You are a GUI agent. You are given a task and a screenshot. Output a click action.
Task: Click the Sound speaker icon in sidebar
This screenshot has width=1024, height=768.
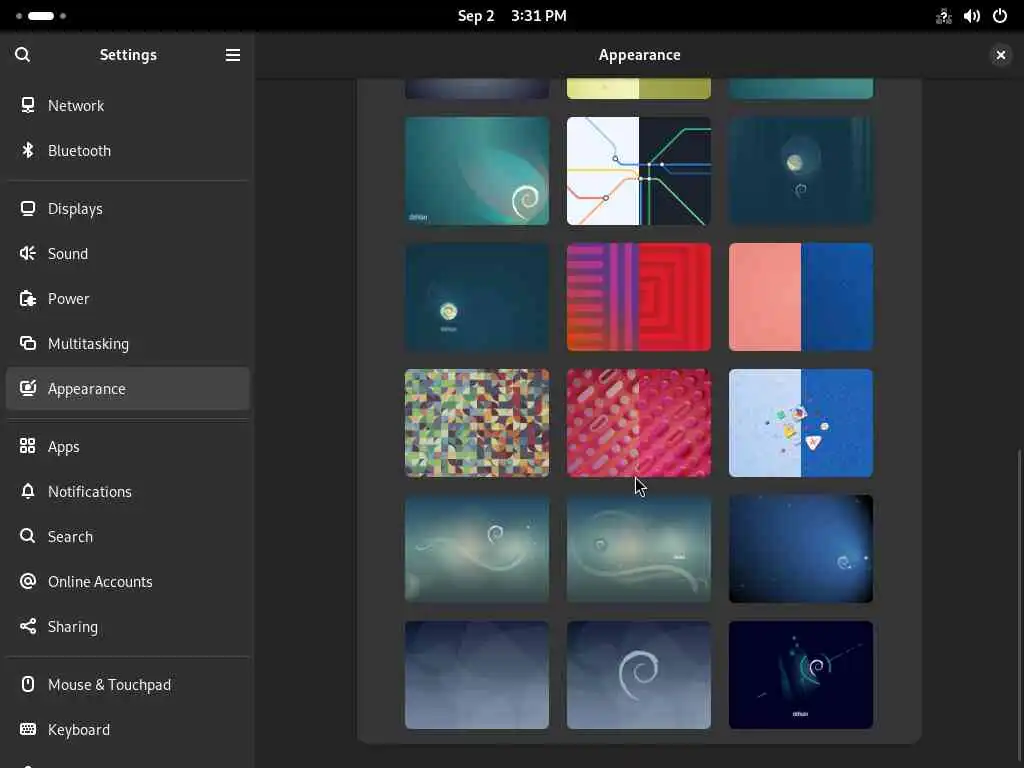27,253
